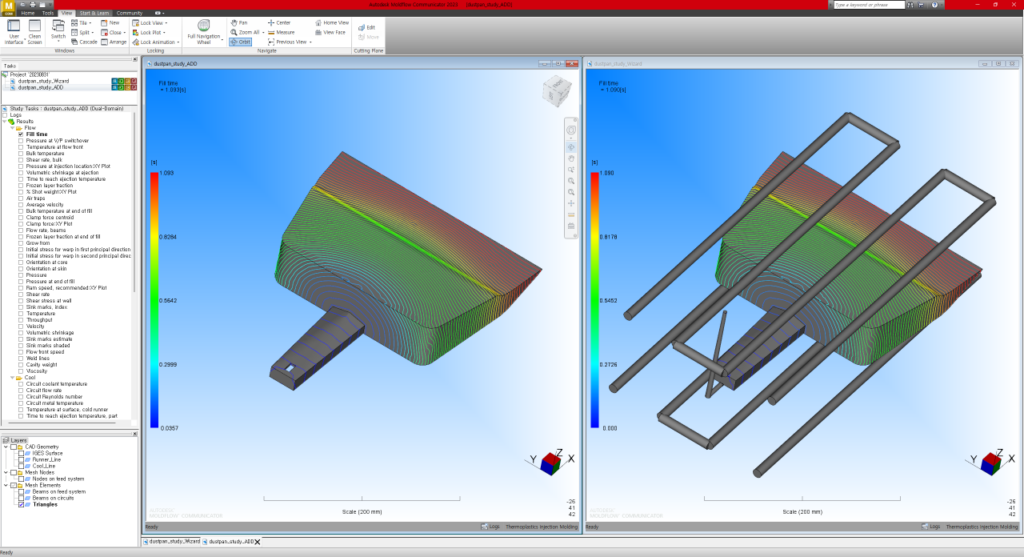Open the User Interface options
Image resolution: width=1024 pixels, height=557 pixels.
tap(14, 31)
